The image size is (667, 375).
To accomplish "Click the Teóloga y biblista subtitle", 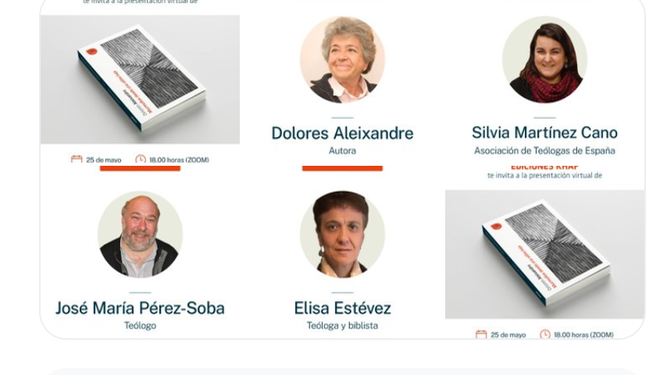I will pos(342,326).
